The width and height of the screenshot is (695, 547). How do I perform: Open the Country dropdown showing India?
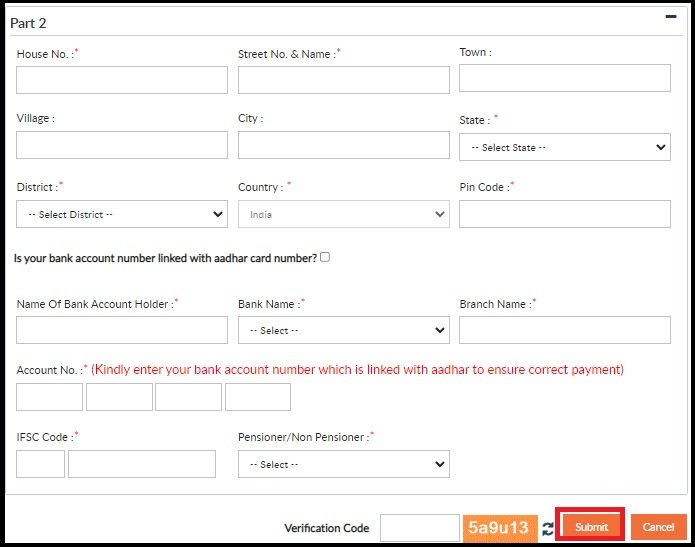coord(344,214)
